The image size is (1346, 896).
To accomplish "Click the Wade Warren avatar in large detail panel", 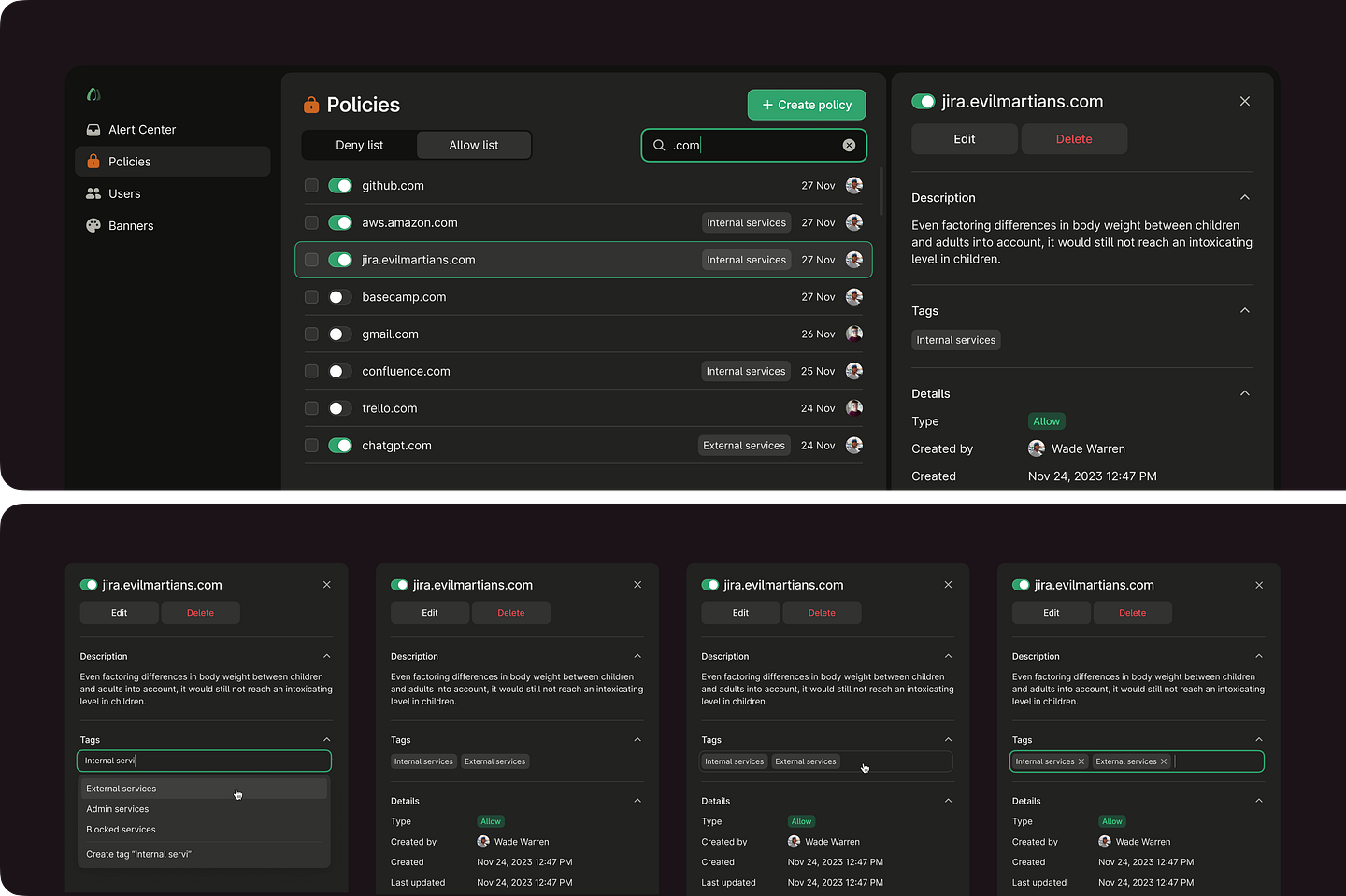I will pyautogui.click(x=1037, y=448).
